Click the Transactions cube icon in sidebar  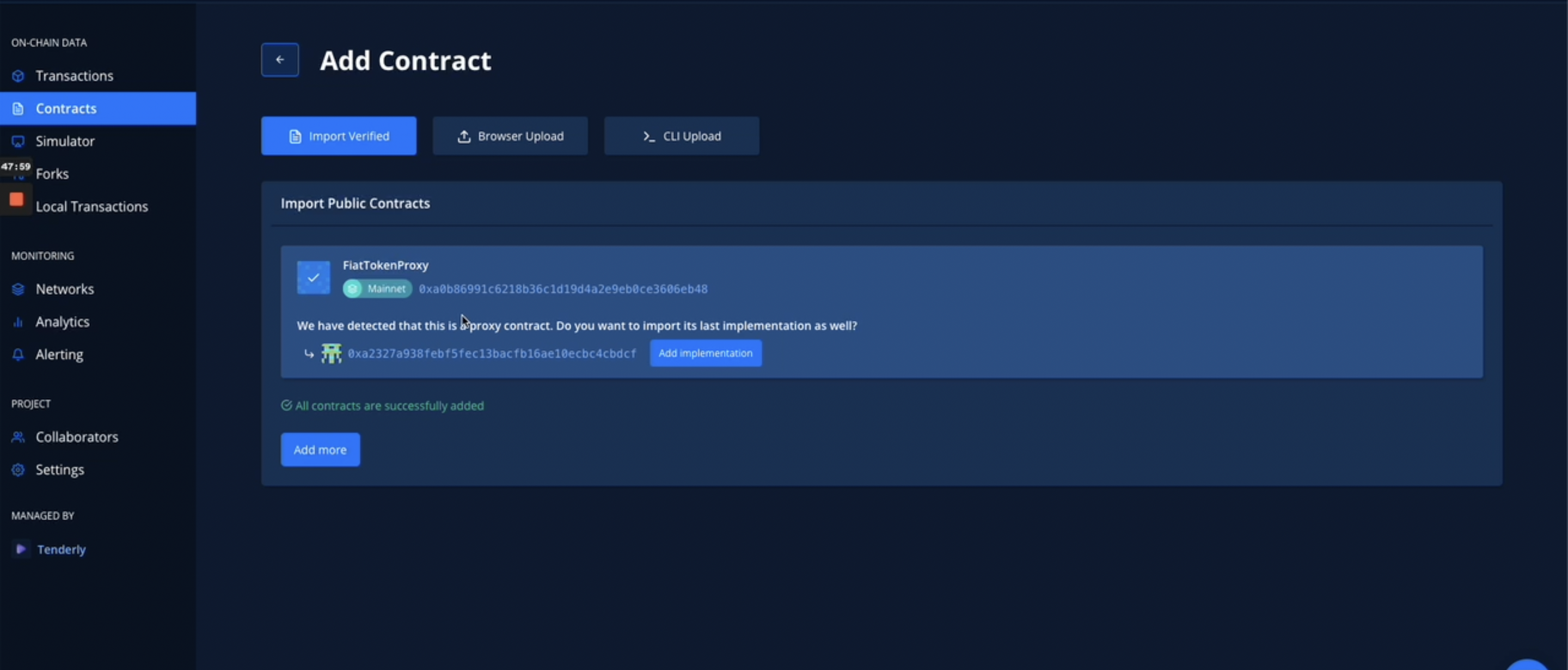pos(19,76)
